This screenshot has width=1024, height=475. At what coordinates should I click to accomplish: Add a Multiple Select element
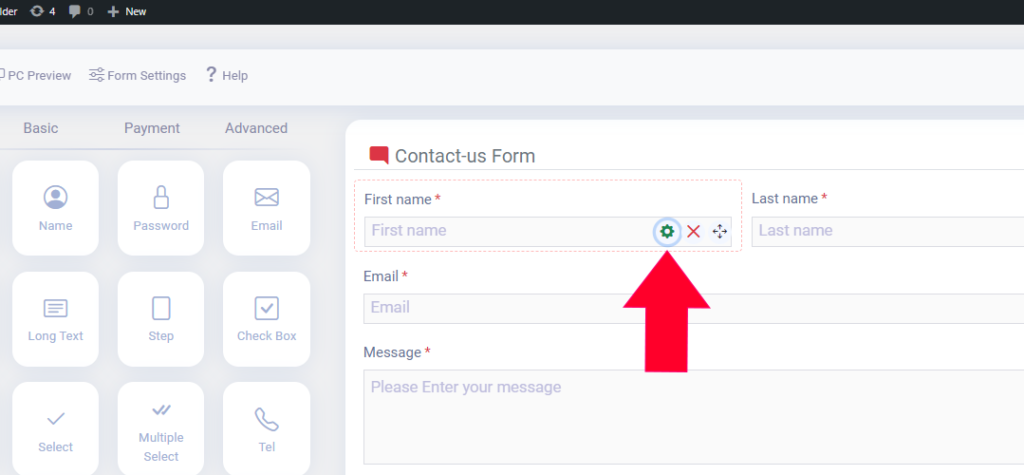coord(161,429)
